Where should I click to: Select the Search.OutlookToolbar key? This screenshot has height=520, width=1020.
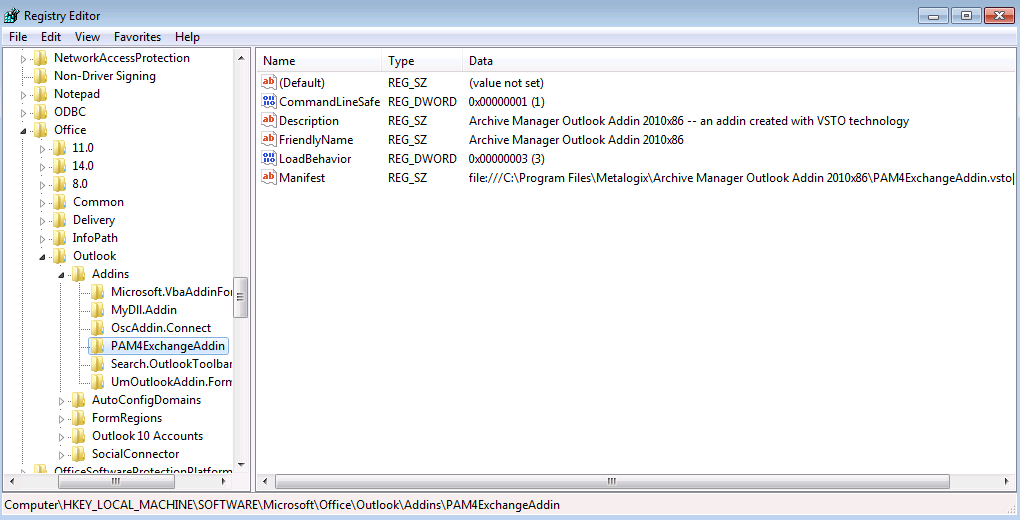click(171, 364)
